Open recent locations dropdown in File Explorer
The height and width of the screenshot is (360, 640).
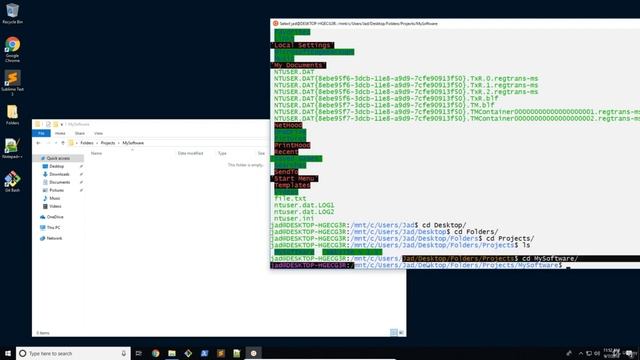pyautogui.click(x=56, y=143)
